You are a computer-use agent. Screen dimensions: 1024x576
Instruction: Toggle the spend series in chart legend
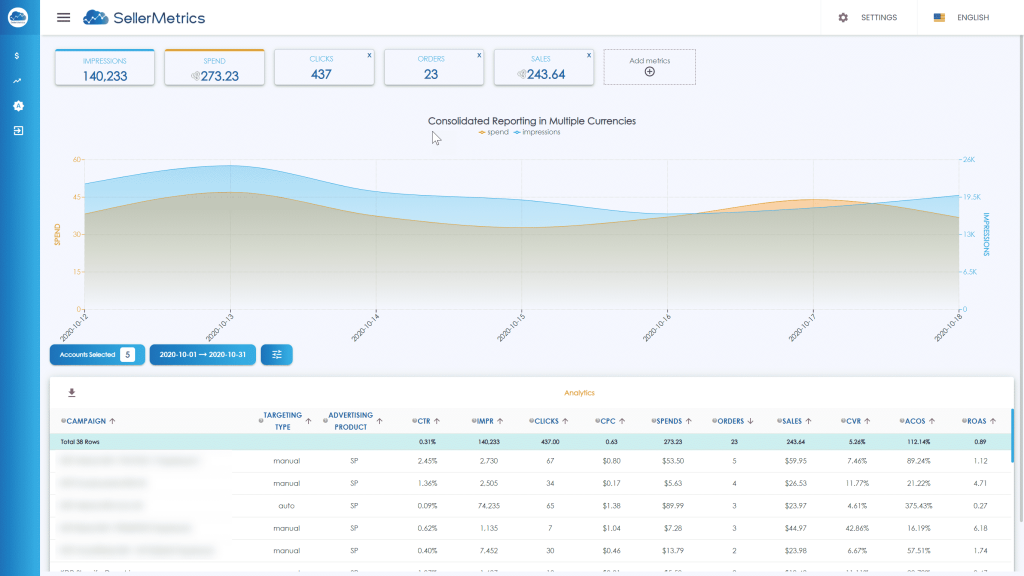click(494, 132)
